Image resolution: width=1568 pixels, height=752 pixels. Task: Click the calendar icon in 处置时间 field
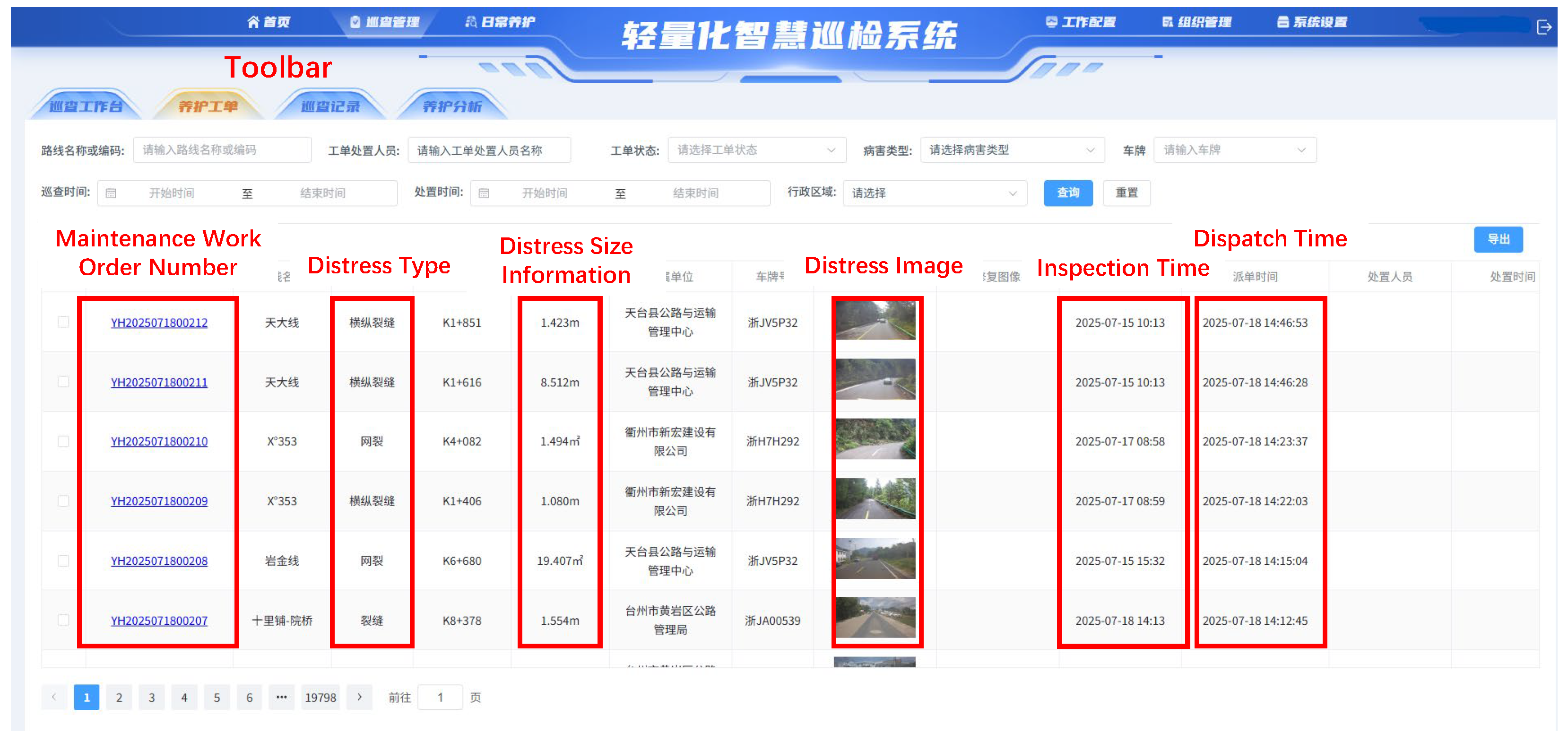click(x=483, y=193)
